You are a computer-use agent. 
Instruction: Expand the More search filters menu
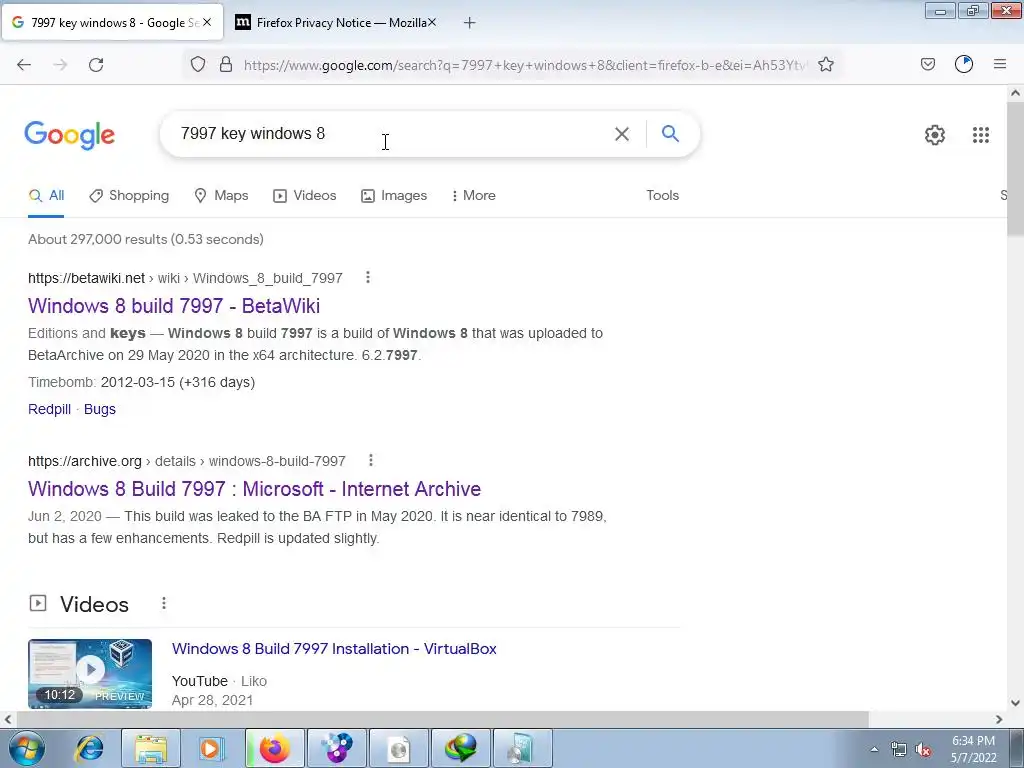pos(473,195)
